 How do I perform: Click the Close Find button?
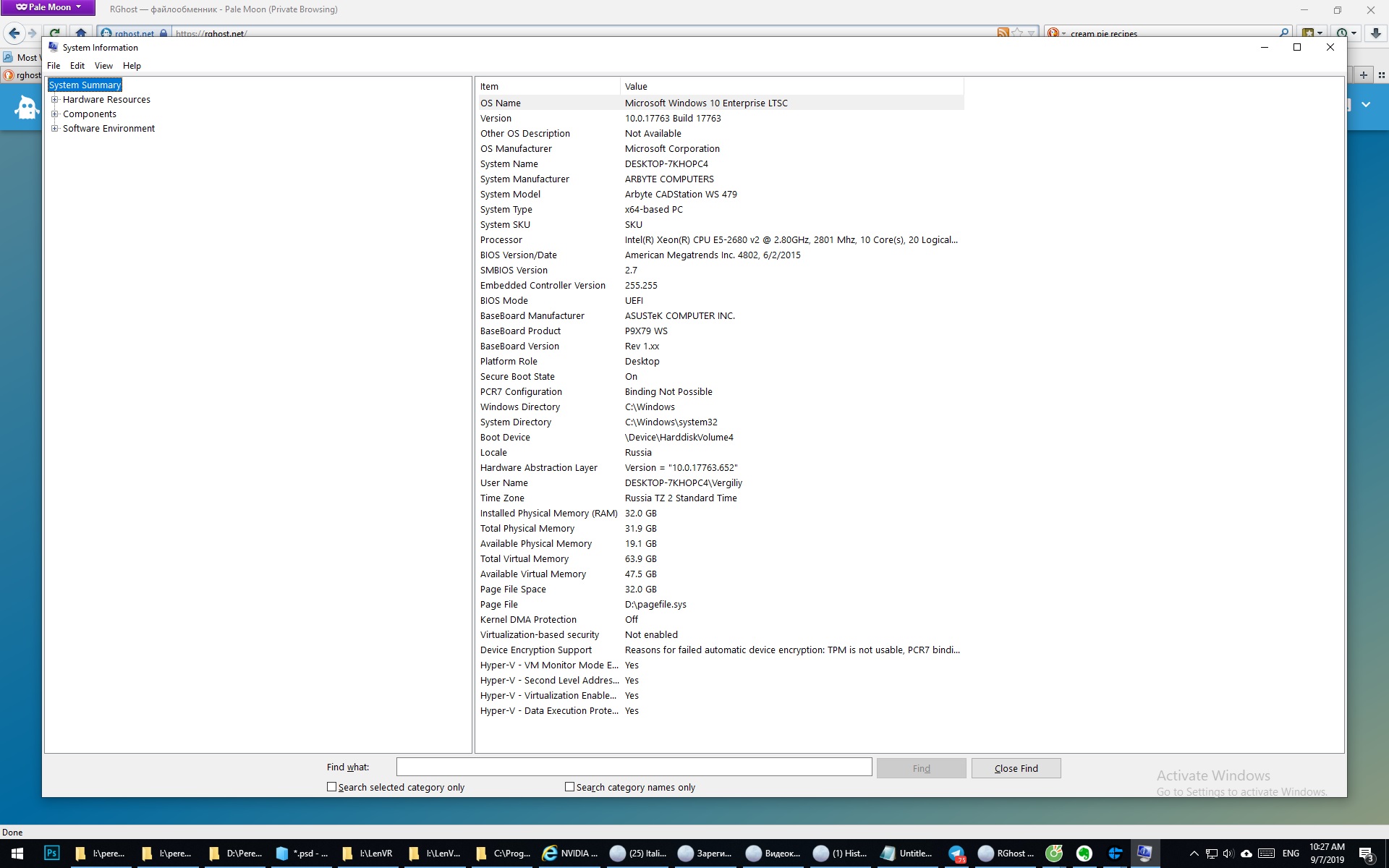point(1016,768)
